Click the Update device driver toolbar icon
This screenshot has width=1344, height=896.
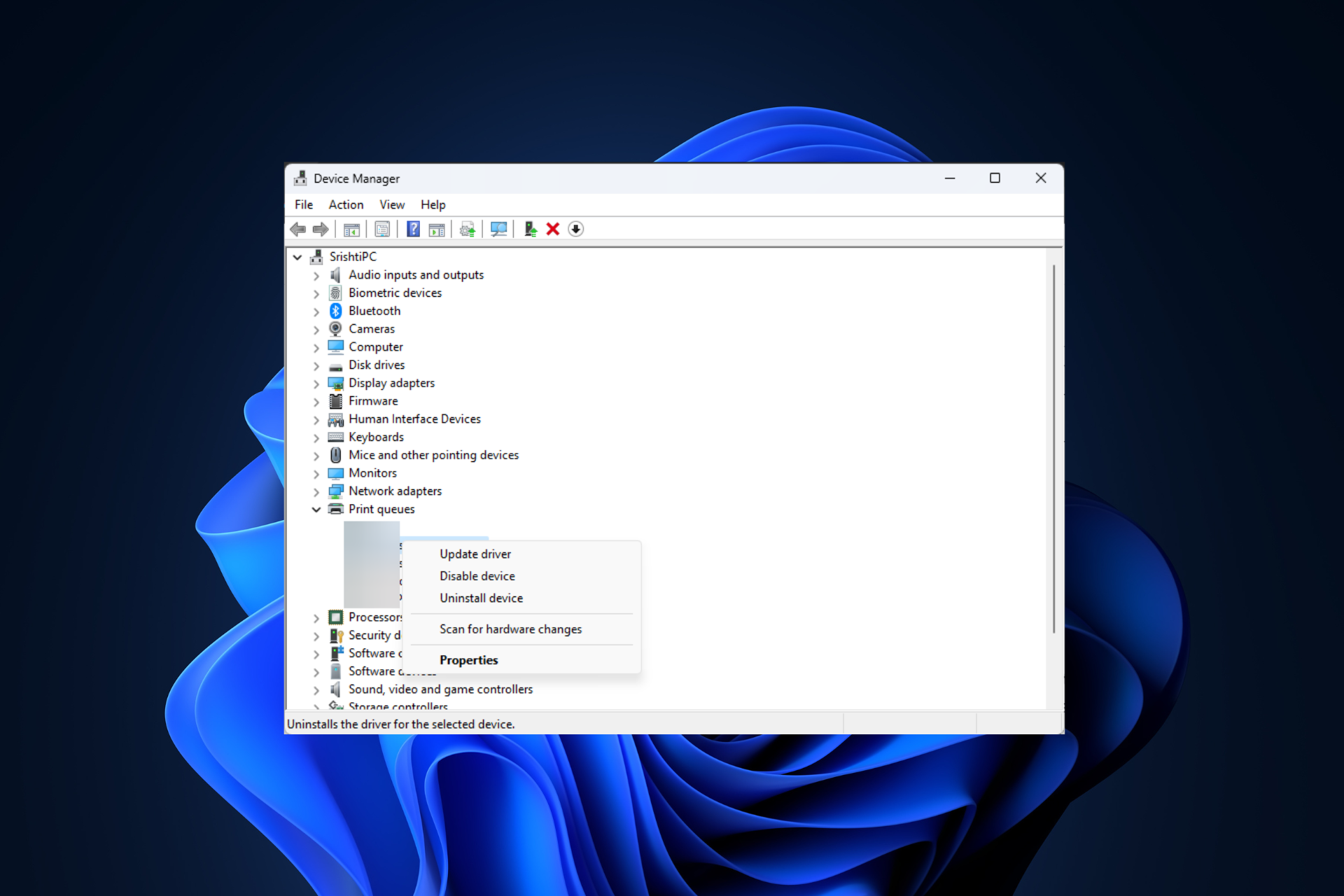tap(530, 229)
